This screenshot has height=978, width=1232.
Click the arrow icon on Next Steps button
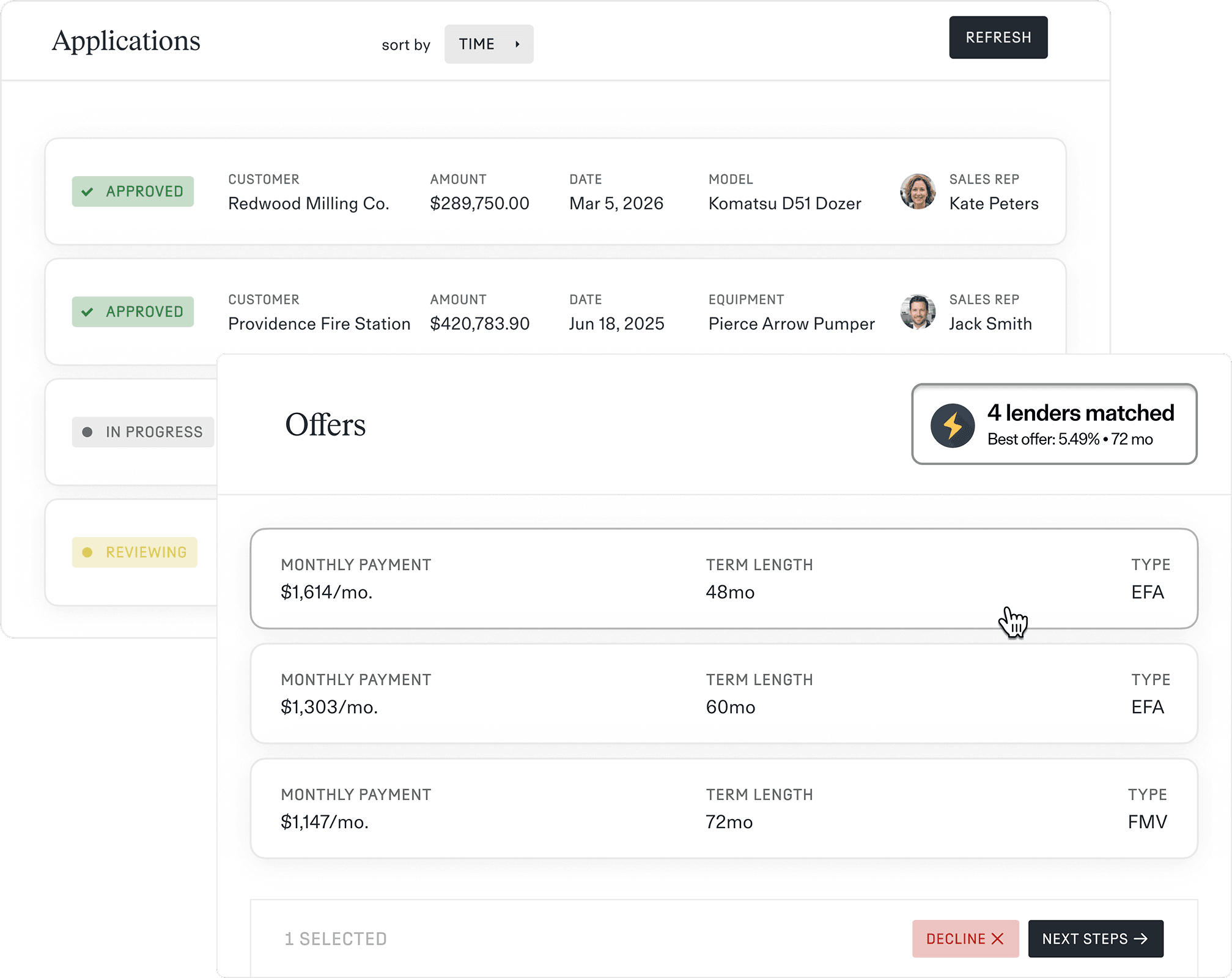(1141, 939)
